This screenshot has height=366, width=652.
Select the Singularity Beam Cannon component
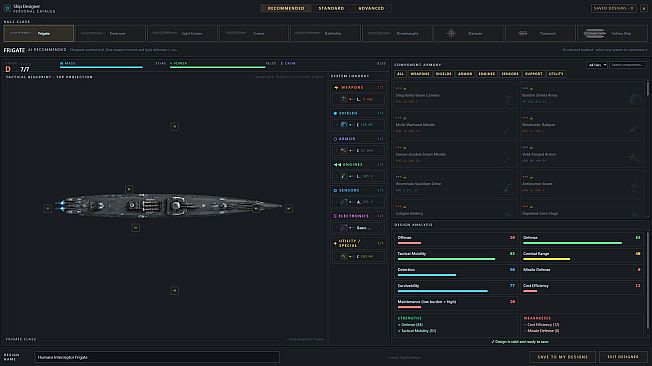pyautogui.click(x=456, y=96)
